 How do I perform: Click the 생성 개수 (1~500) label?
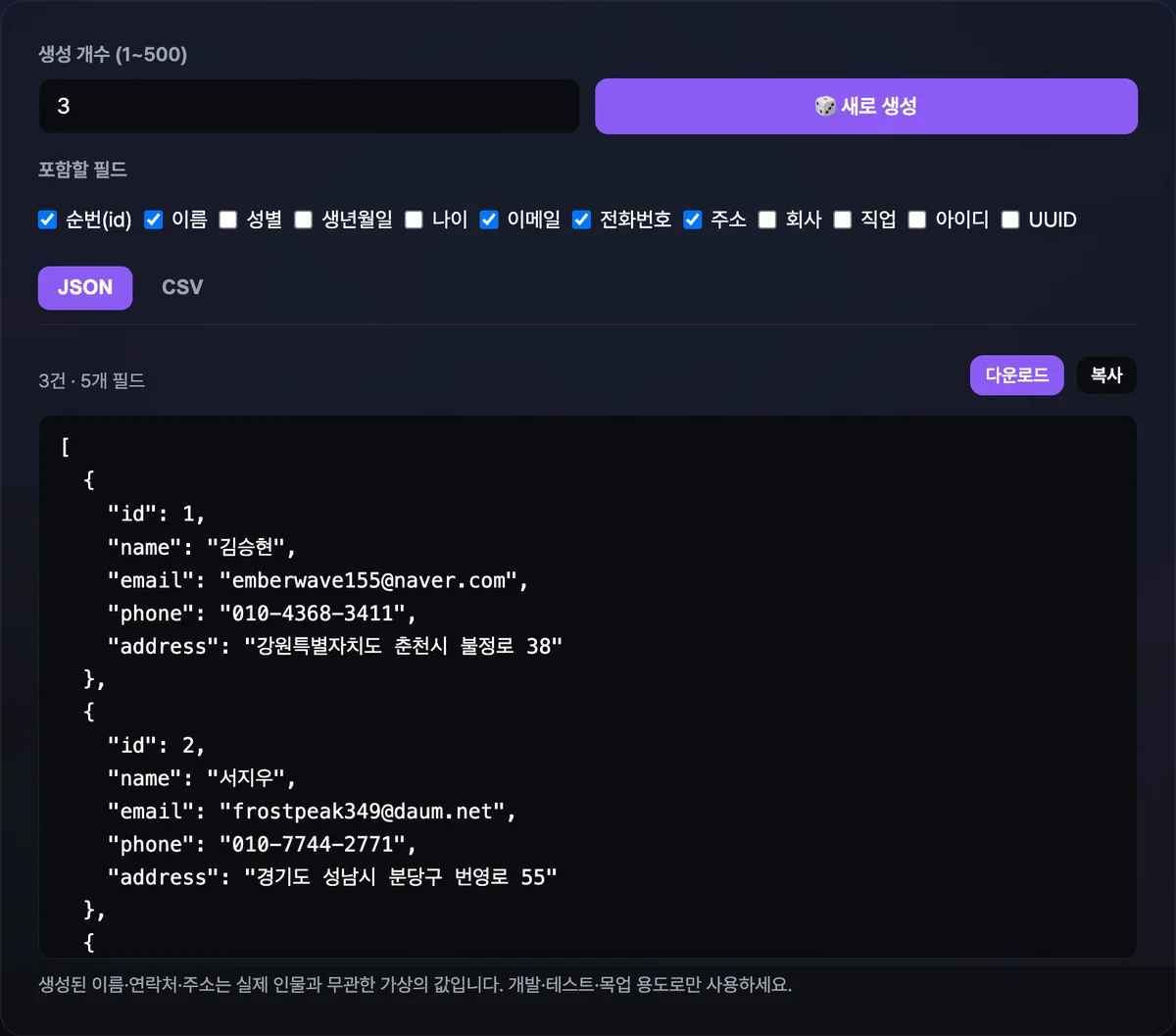pyautogui.click(x=113, y=55)
